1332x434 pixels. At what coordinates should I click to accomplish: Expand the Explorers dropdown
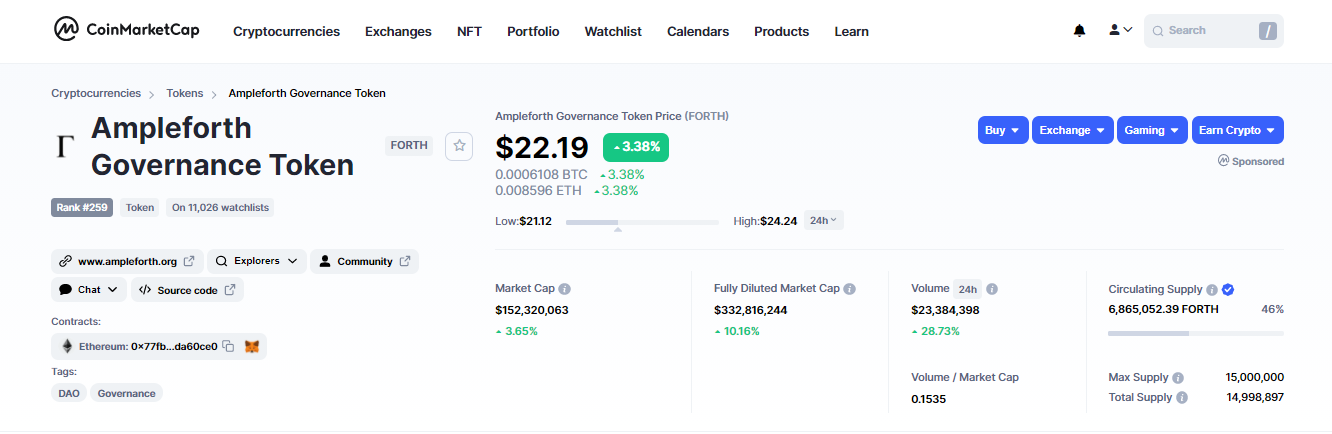point(256,261)
